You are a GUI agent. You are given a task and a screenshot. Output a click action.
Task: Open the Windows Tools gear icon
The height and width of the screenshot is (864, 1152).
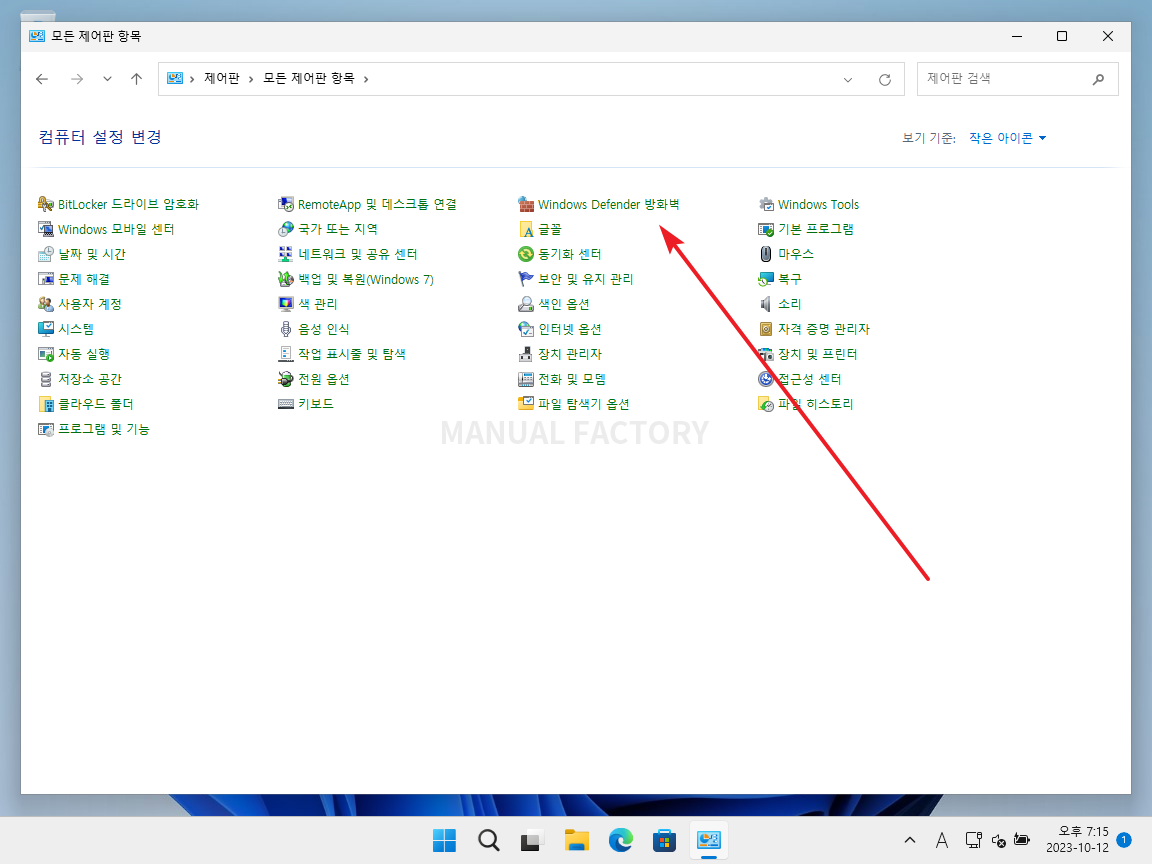pos(766,204)
